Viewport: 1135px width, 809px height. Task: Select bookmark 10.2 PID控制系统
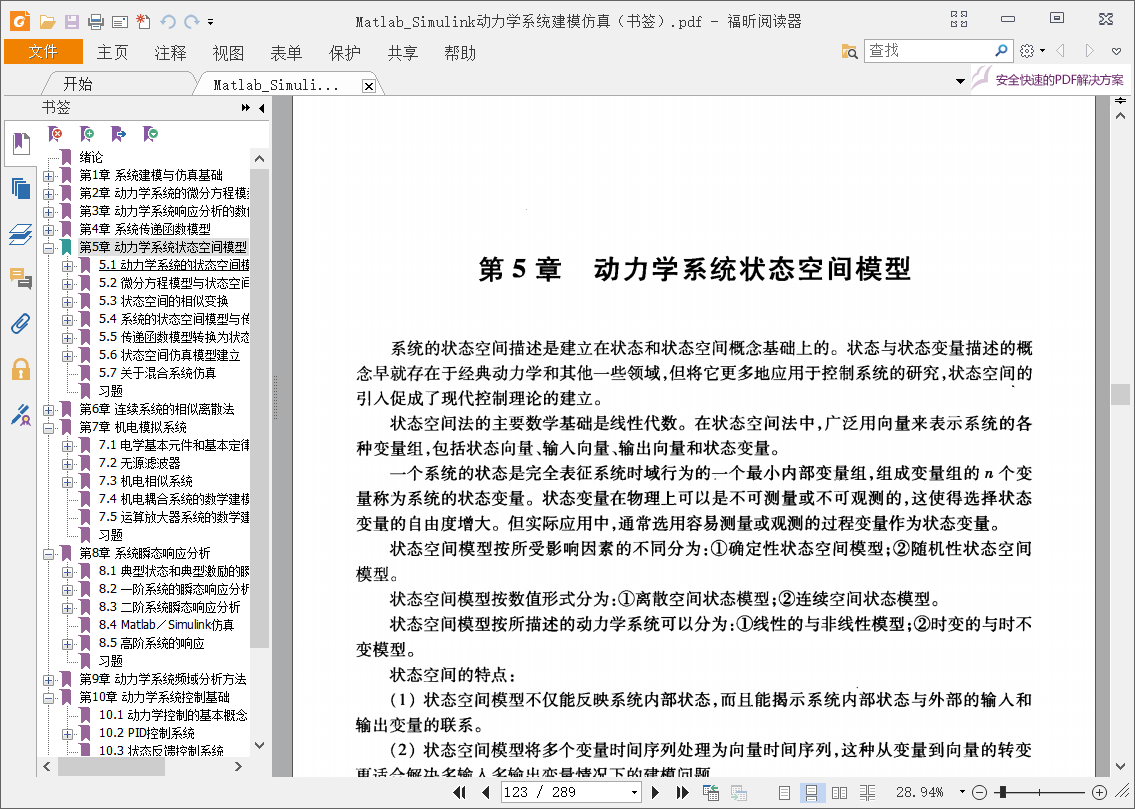(x=147, y=733)
